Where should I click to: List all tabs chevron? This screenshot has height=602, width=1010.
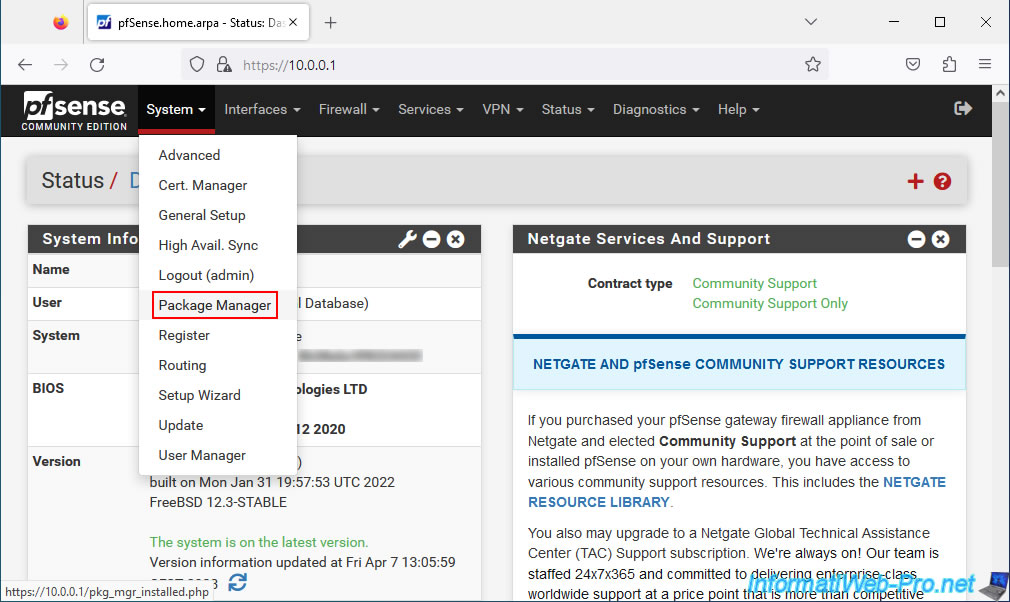coord(811,22)
